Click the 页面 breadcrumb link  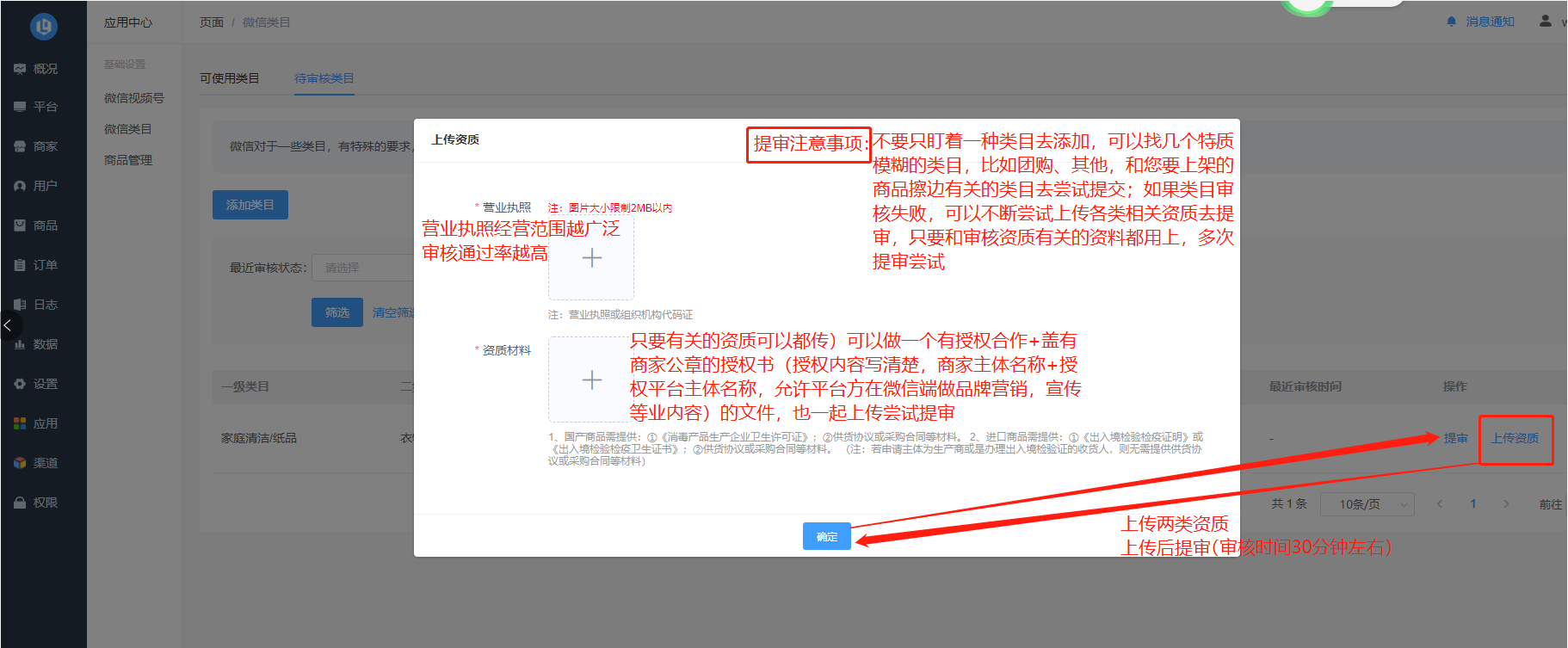[212, 22]
